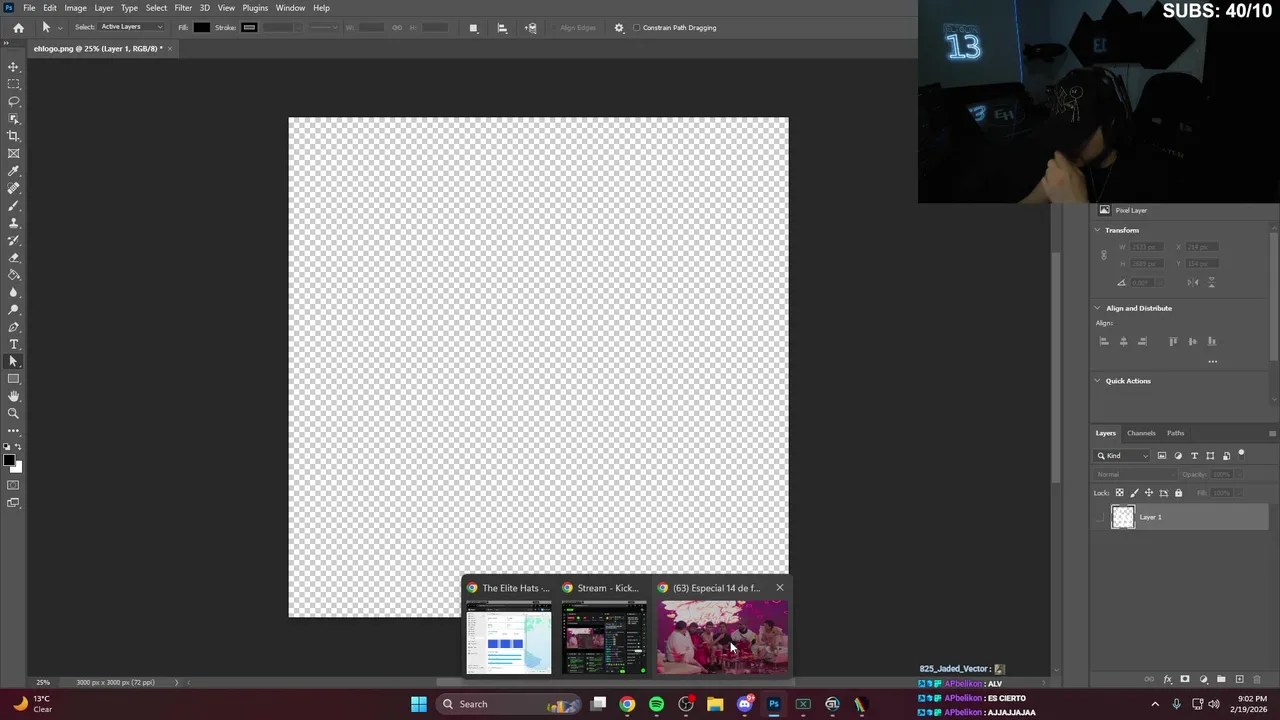Toggle Quick Mask mode
The height and width of the screenshot is (720, 1280).
pyautogui.click(x=14, y=485)
